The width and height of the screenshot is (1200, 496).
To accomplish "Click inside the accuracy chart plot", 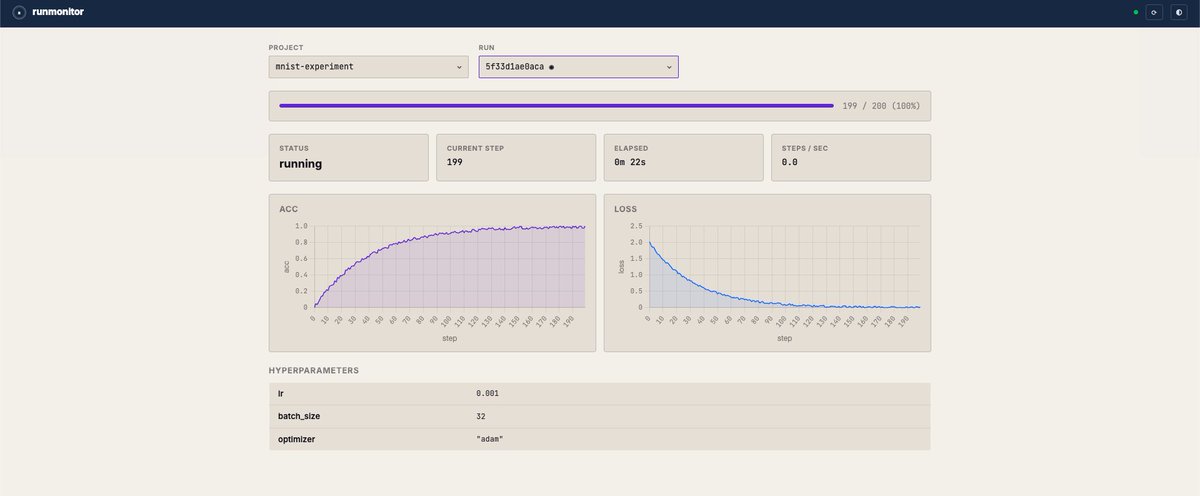I will [x=449, y=267].
